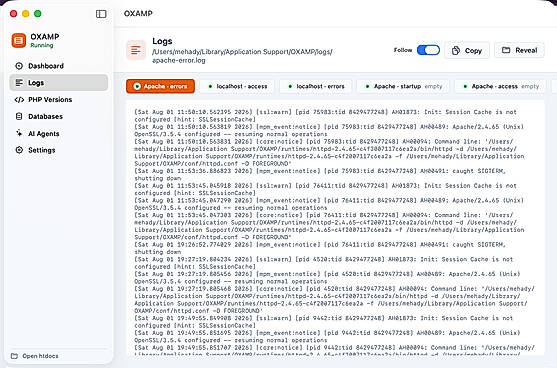Click the Apache - errors tab play icon
Image resolution: width=557 pixels, height=368 pixels.
[x=137, y=86]
